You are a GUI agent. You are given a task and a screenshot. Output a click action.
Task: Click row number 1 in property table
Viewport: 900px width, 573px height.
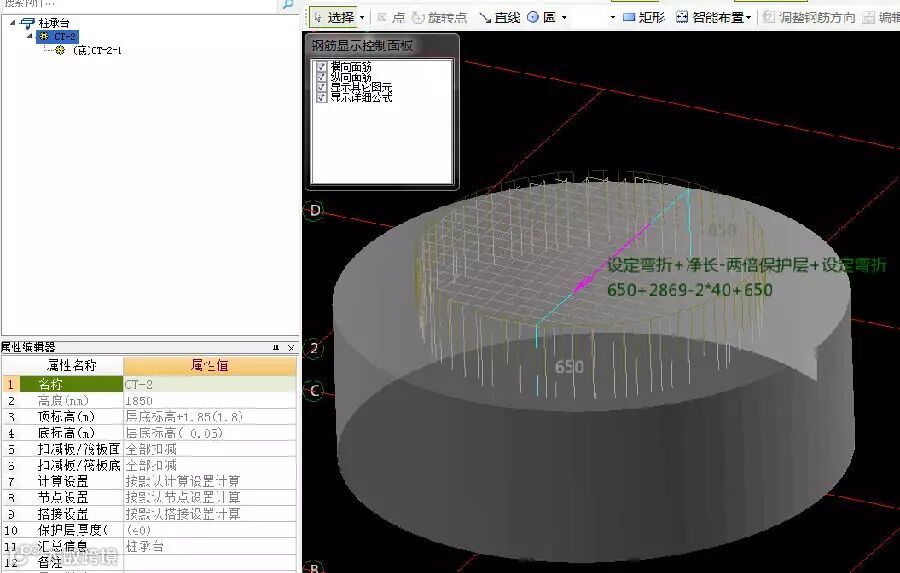click(x=11, y=384)
